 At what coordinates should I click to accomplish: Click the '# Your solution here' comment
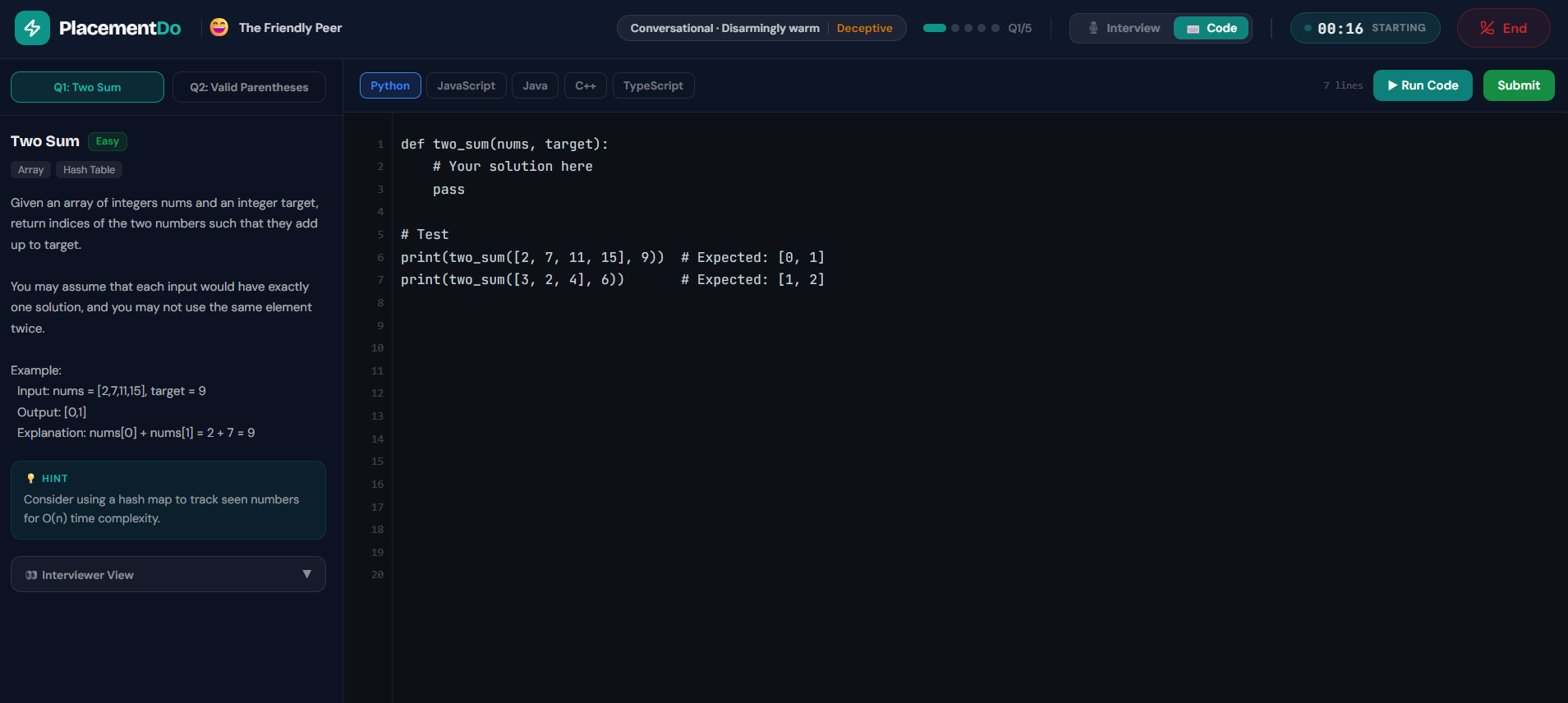coord(513,166)
